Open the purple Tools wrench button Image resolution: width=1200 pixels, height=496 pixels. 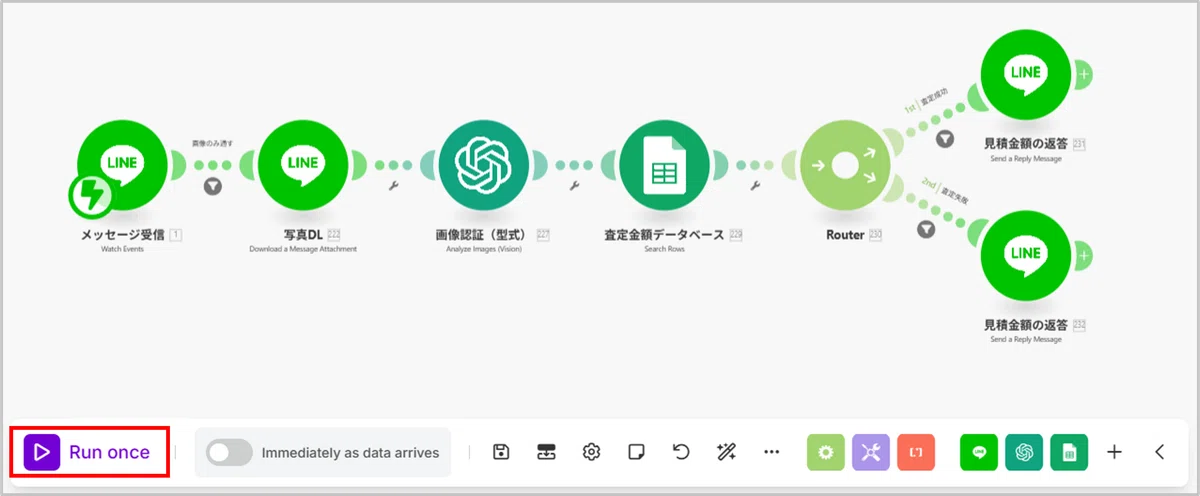[871, 452]
